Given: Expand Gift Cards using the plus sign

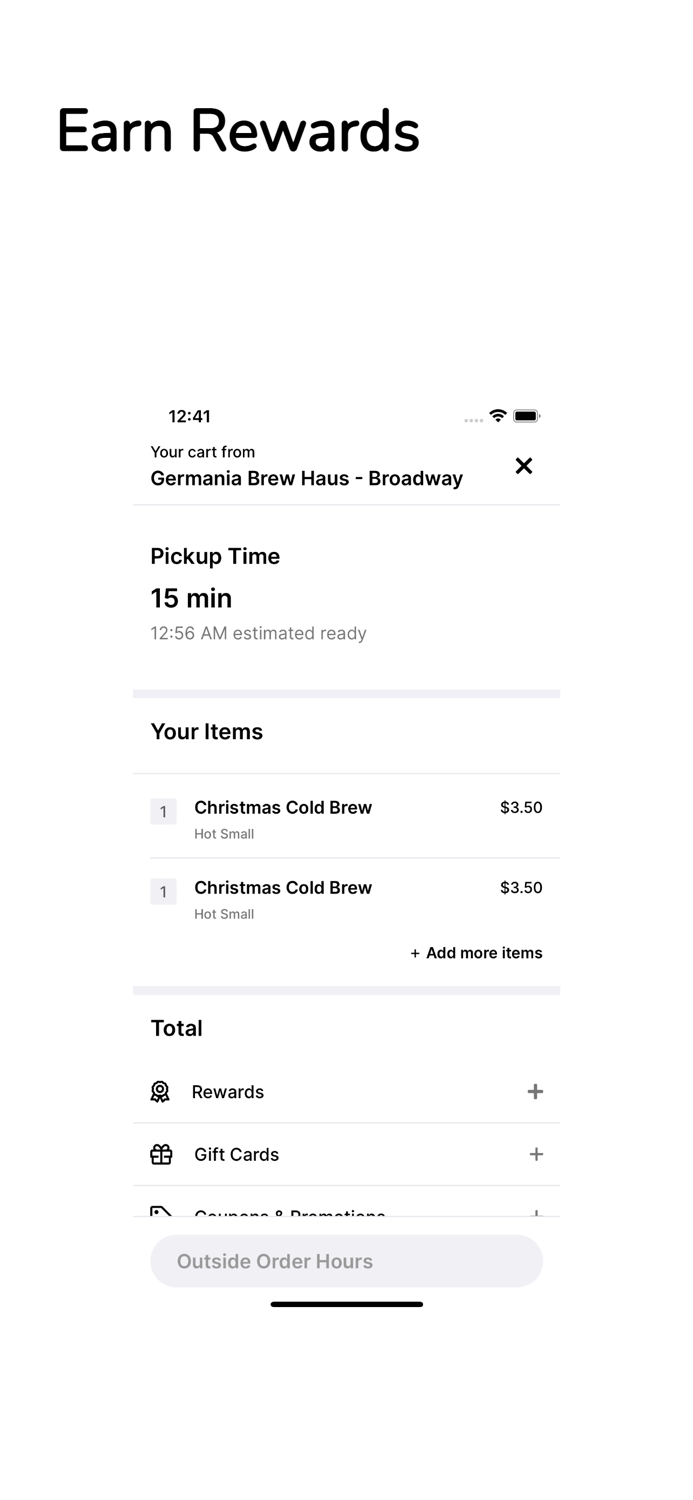Looking at the screenshot, I should 536,1155.
